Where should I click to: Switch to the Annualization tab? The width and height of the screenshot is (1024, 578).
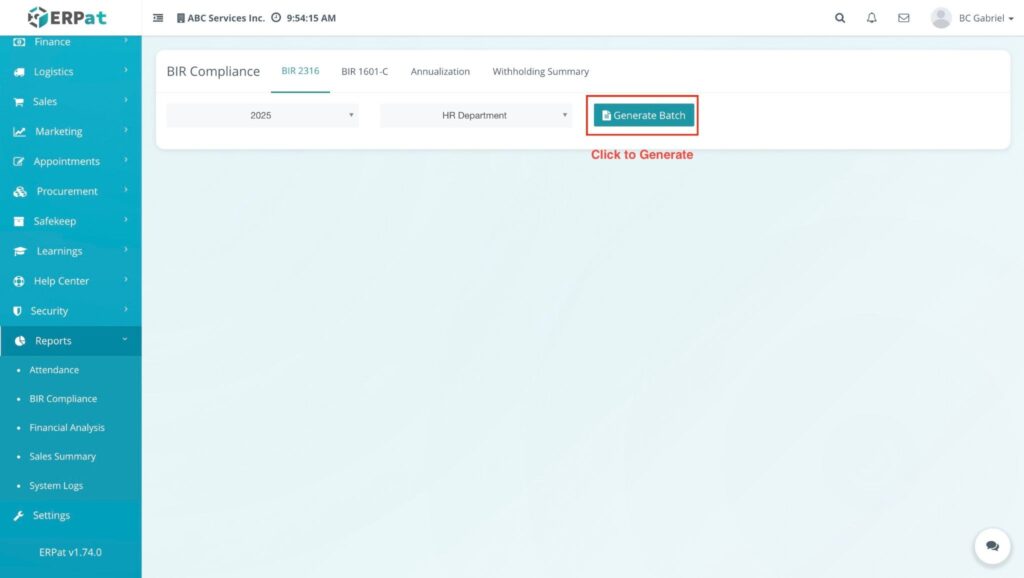(x=440, y=72)
